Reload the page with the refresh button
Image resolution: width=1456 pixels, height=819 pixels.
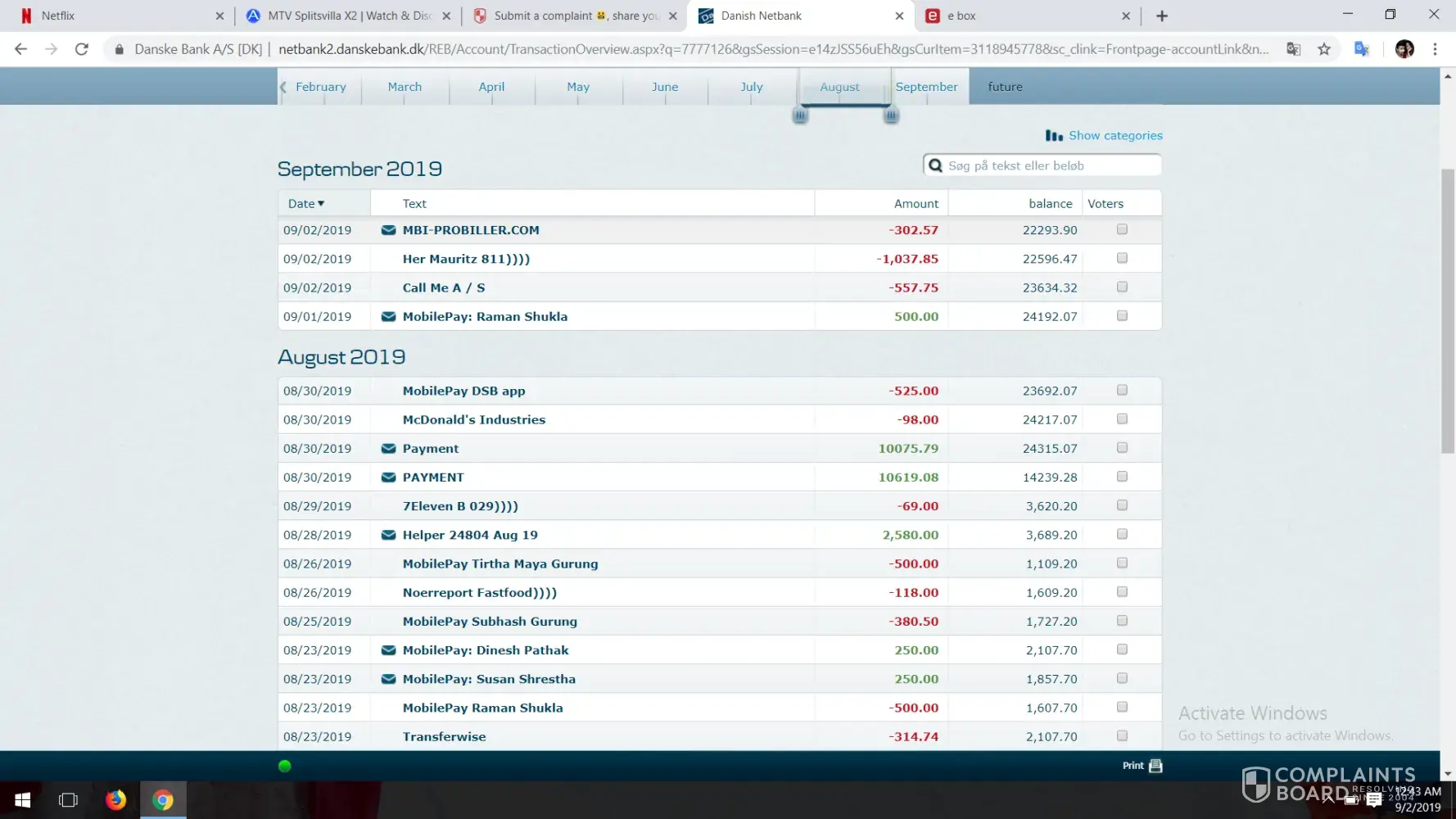(x=82, y=49)
